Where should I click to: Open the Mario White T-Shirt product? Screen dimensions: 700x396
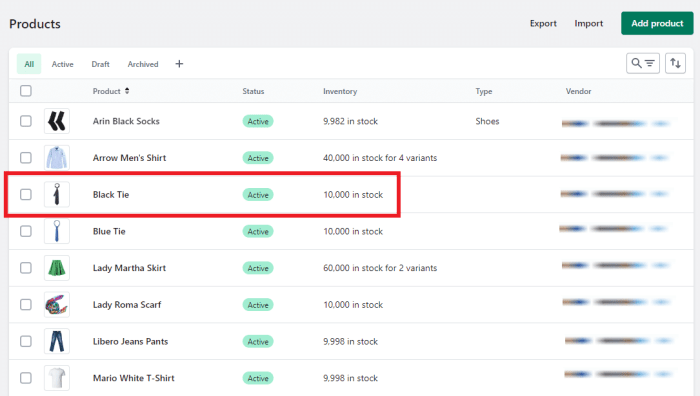pyautogui.click(x=133, y=378)
